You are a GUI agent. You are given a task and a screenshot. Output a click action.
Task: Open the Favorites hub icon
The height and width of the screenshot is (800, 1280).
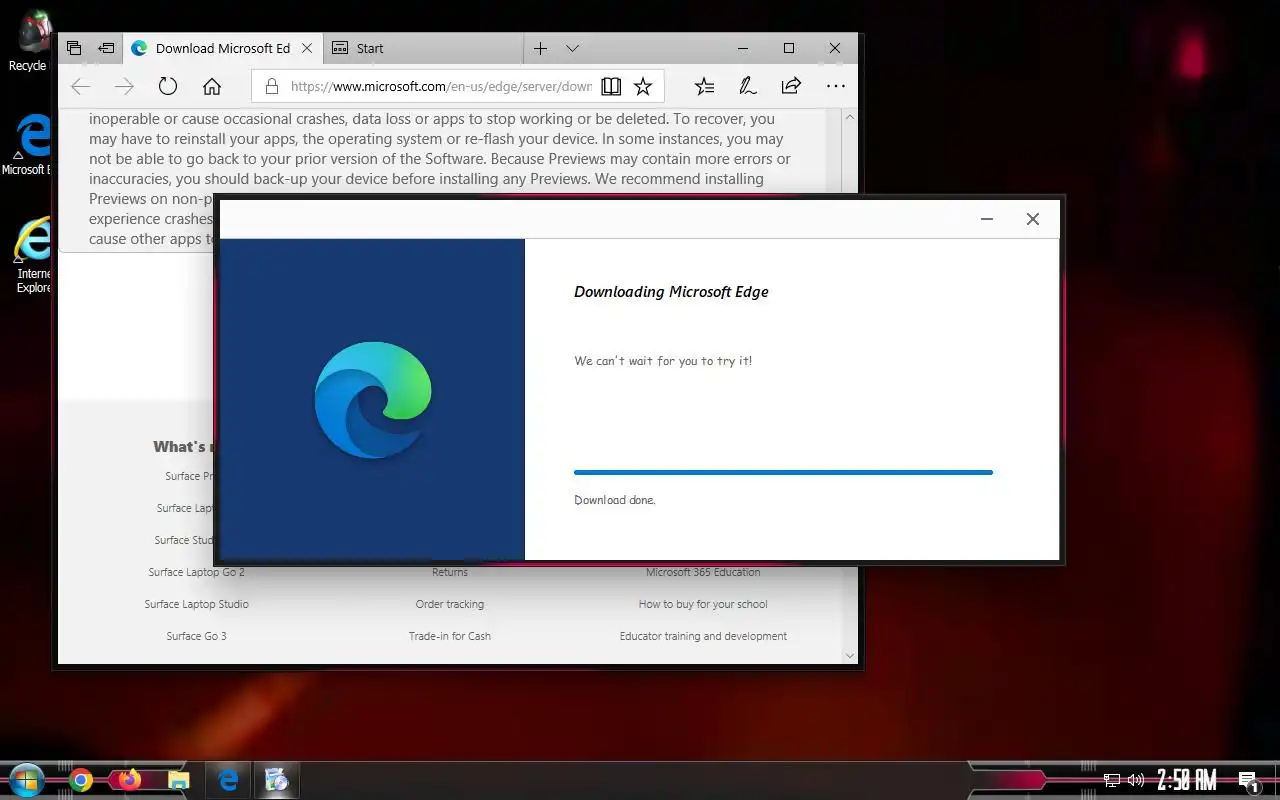705,87
